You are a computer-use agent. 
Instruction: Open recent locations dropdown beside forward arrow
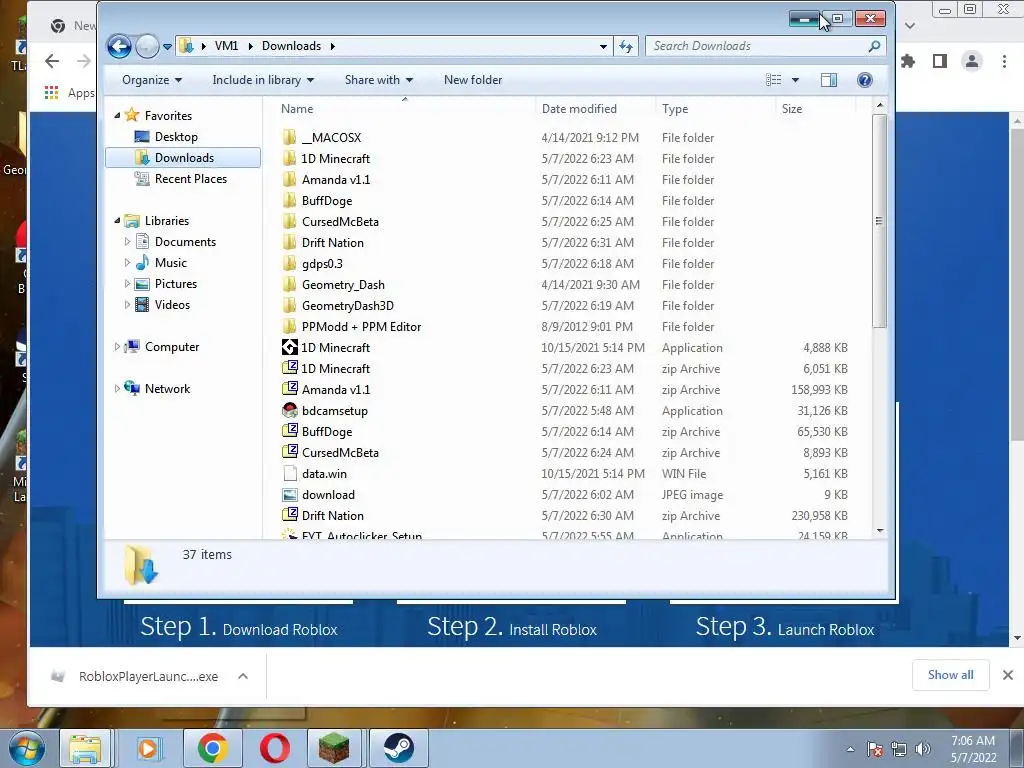(x=167, y=46)
